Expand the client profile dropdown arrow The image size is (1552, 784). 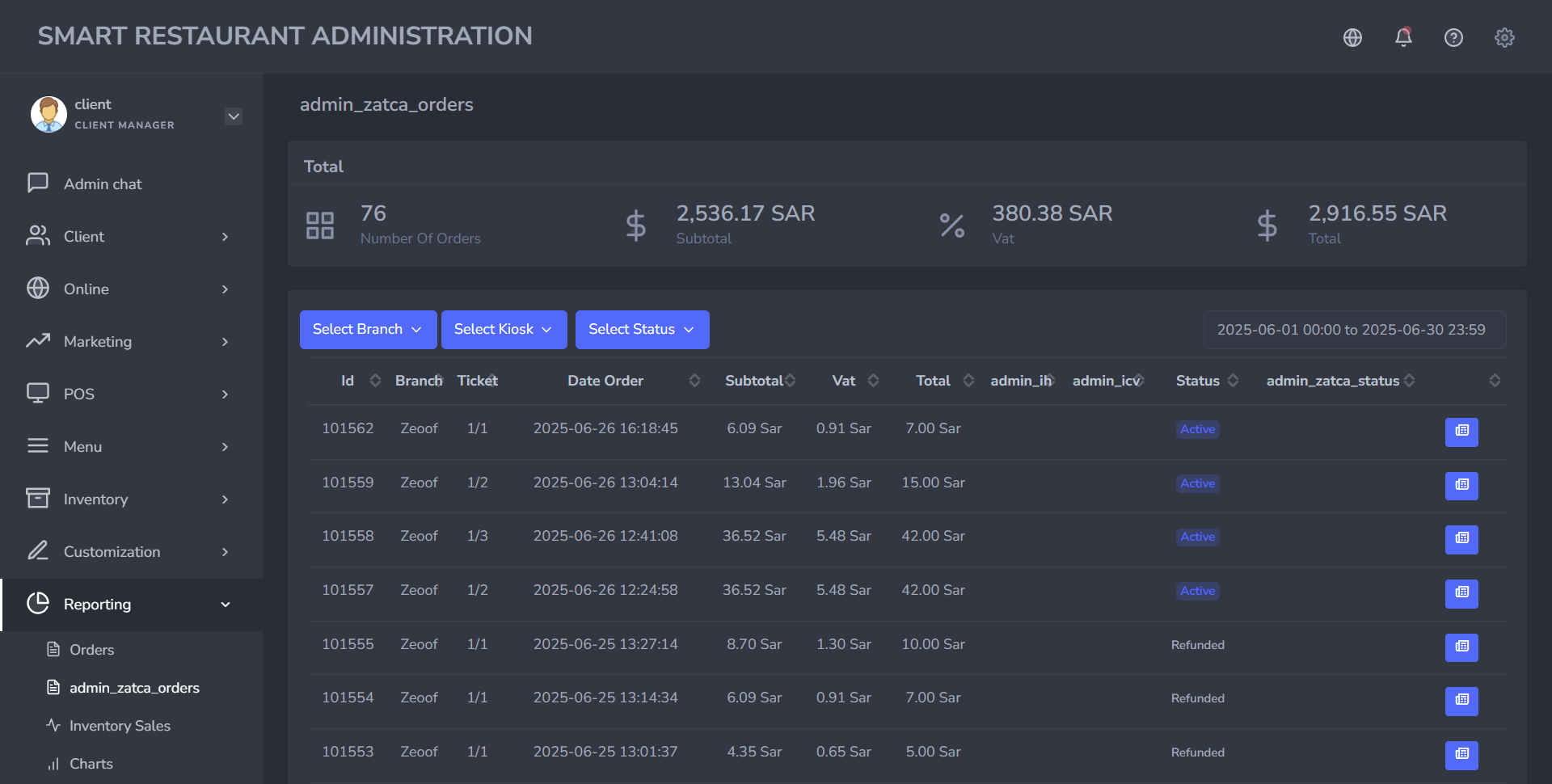point(234,116)
